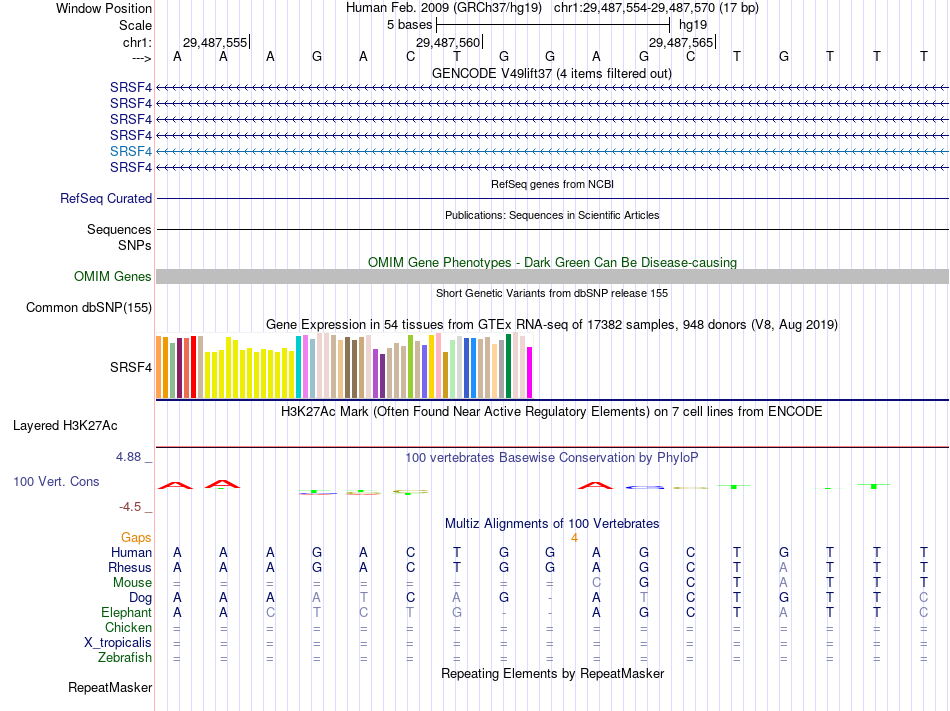Click the horizontal scale bar line

coord(553,25)
